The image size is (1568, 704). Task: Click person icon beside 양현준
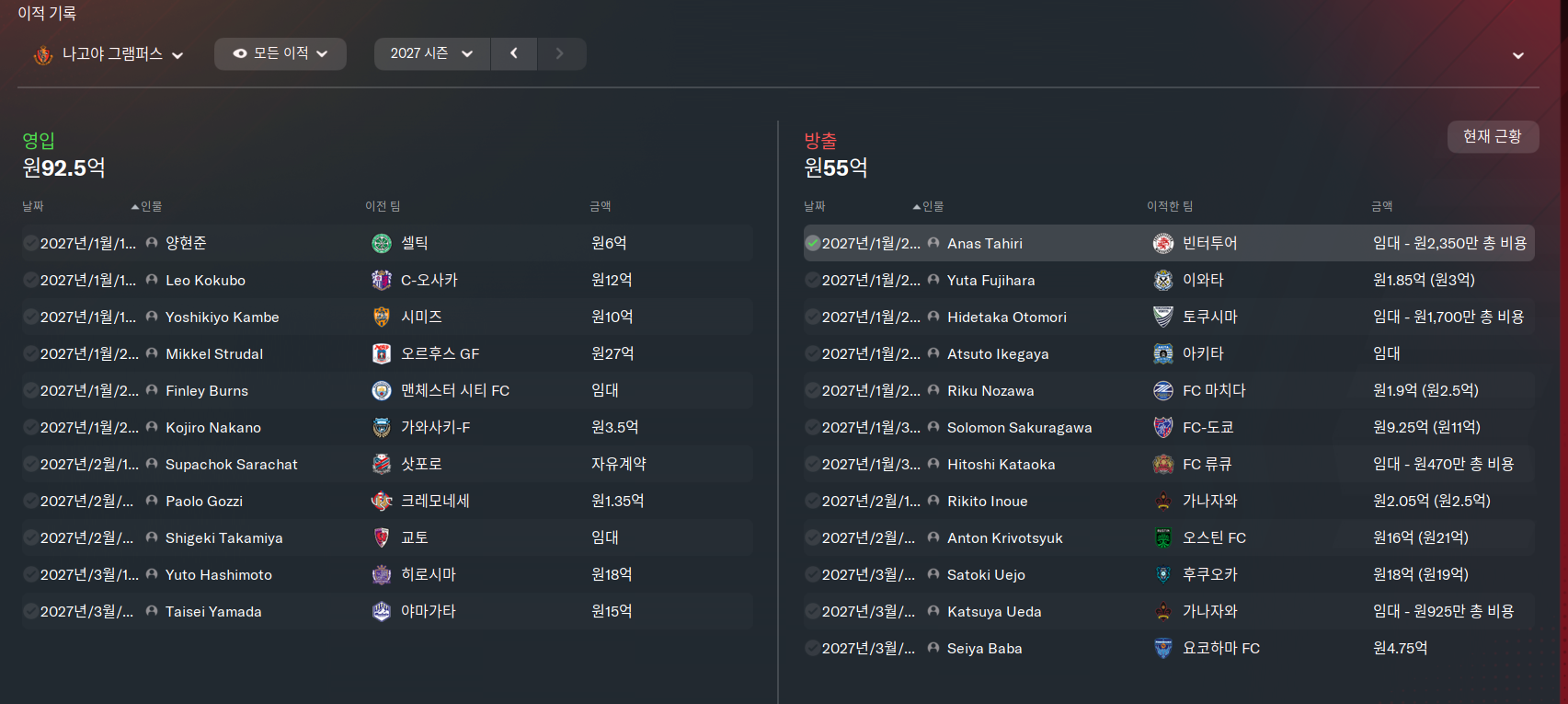pyautogui.click(x=152, y=243)
